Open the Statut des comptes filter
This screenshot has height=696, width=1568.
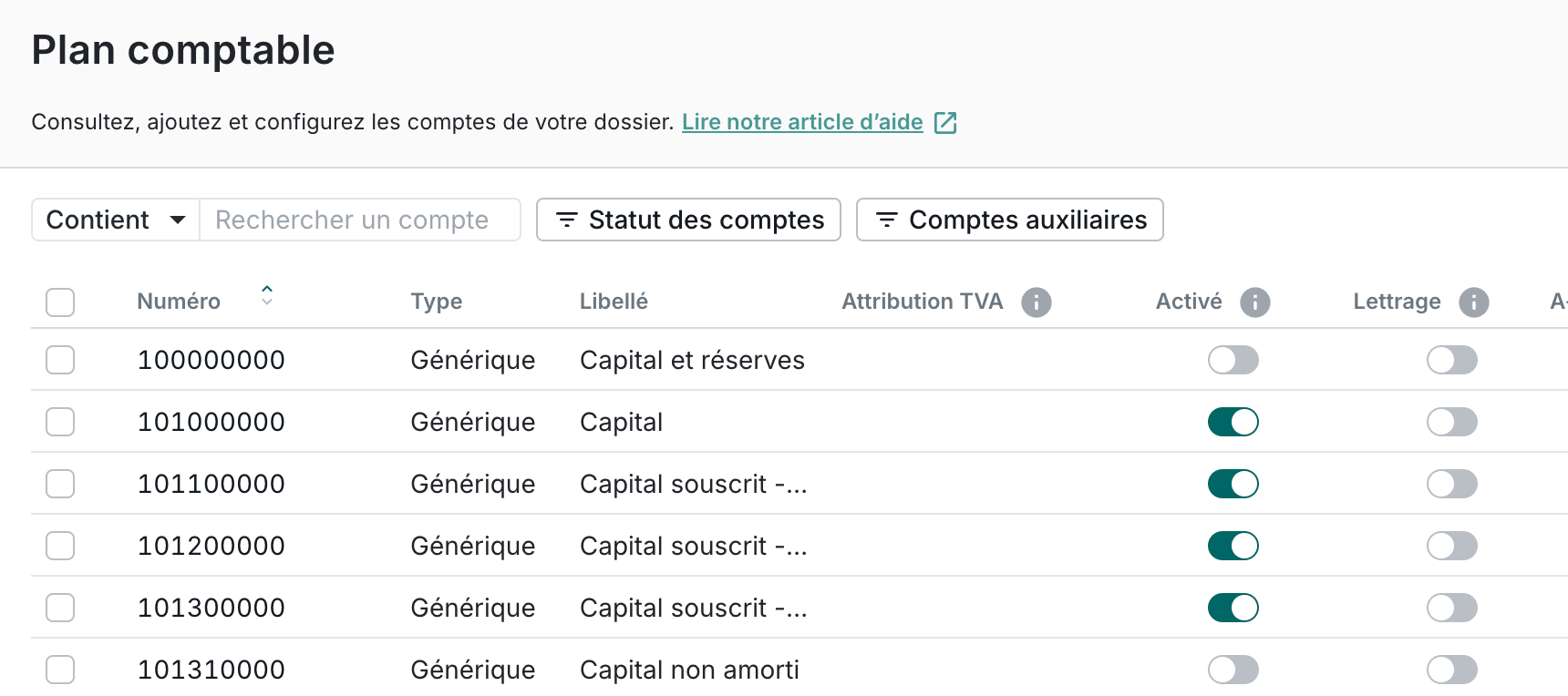pyautogui.click(x=688, y=220)
